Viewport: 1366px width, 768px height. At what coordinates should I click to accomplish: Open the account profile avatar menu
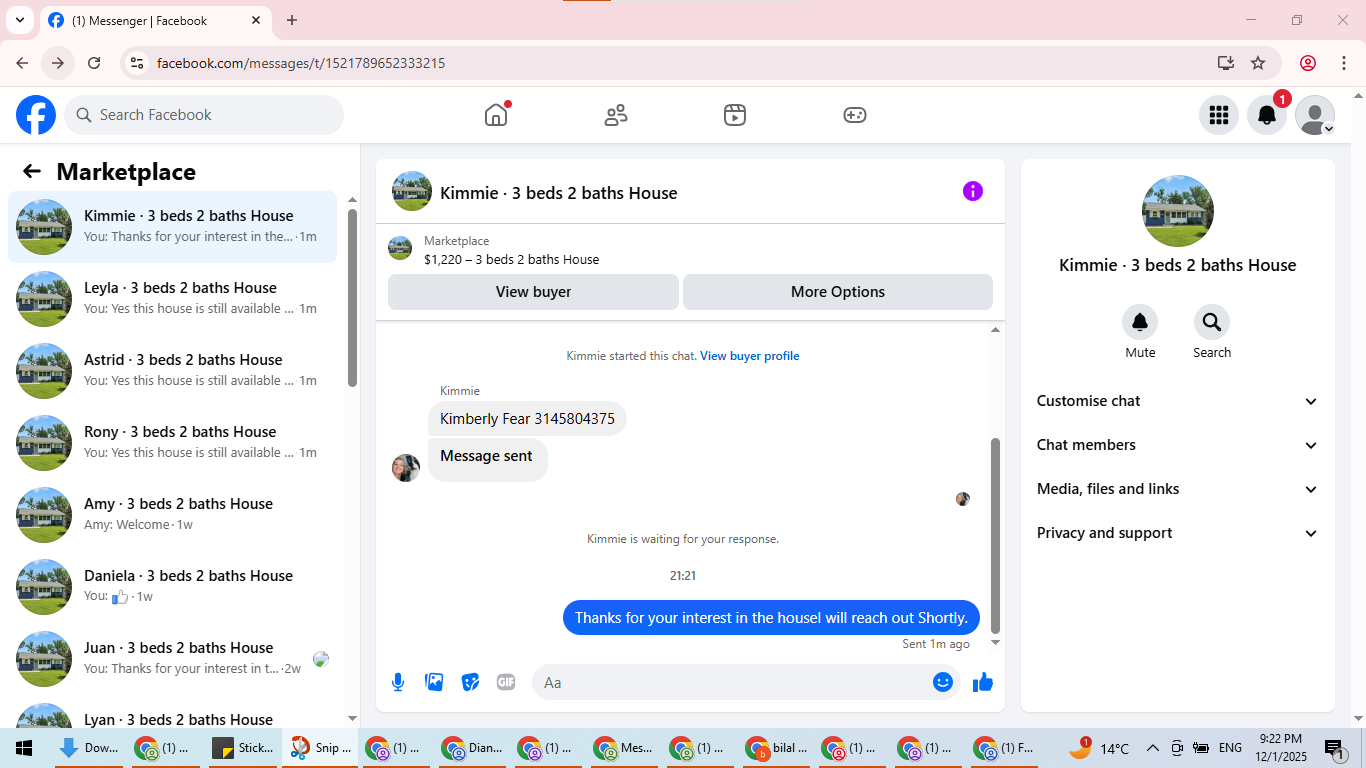(x=1315, y=115)
